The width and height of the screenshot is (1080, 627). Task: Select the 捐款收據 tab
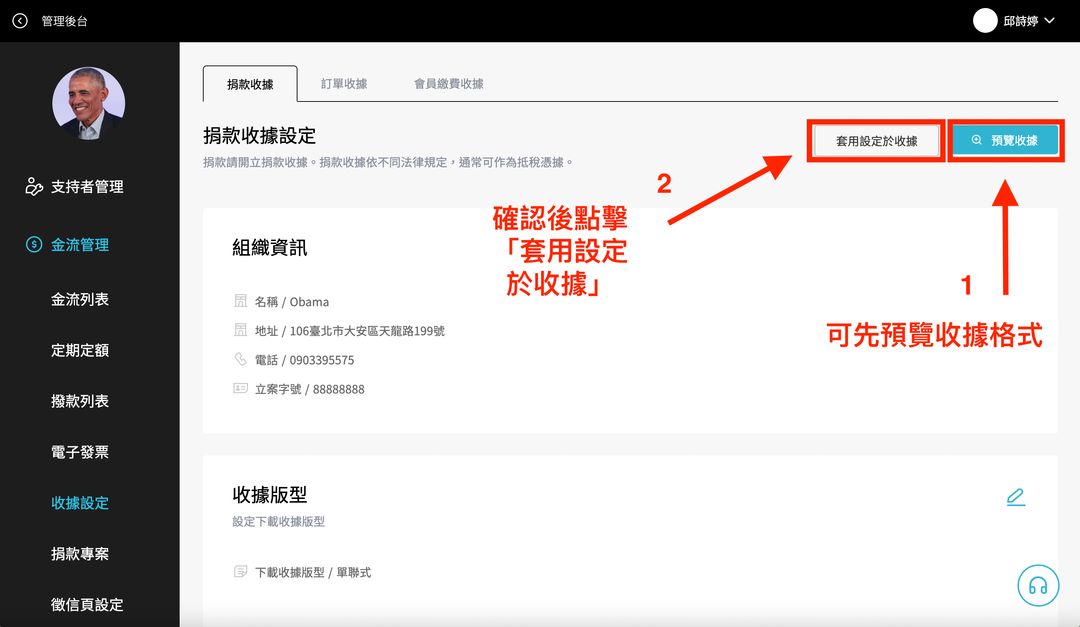click(250, 84)
